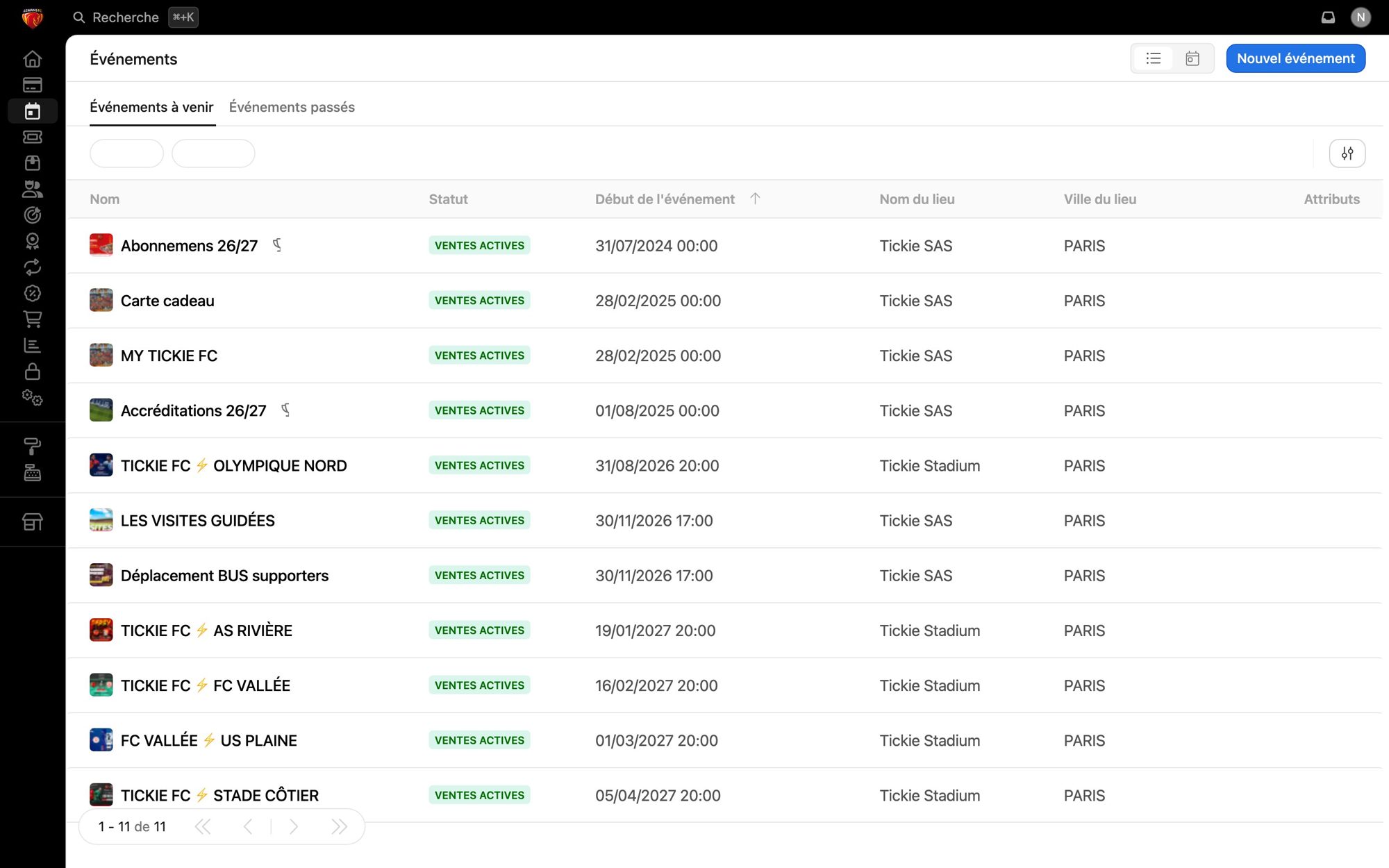Open the circular arrows sync sidebar icon

[x=32, y=267]
